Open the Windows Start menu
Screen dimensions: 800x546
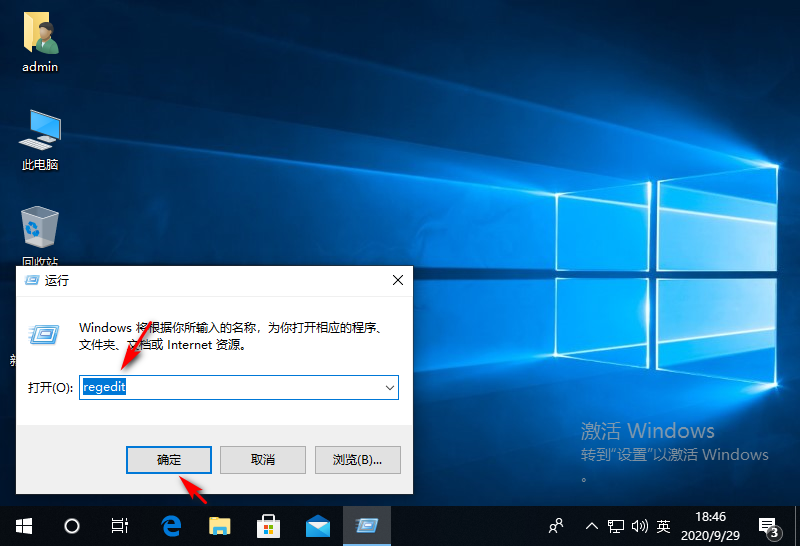(x=23, y=525)
